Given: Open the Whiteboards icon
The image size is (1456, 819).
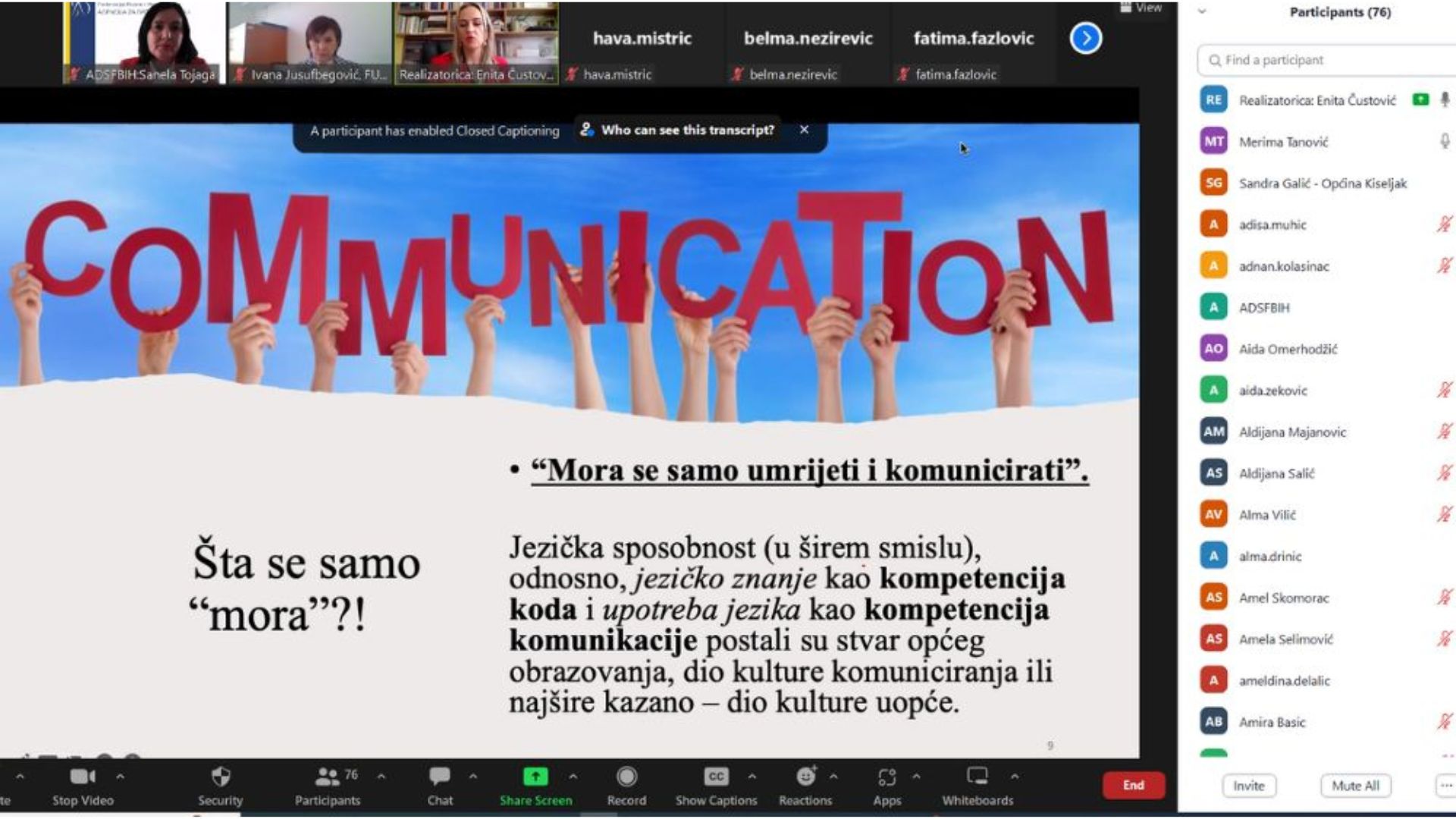Looking at the screenshot, I should tap(977, 777).
